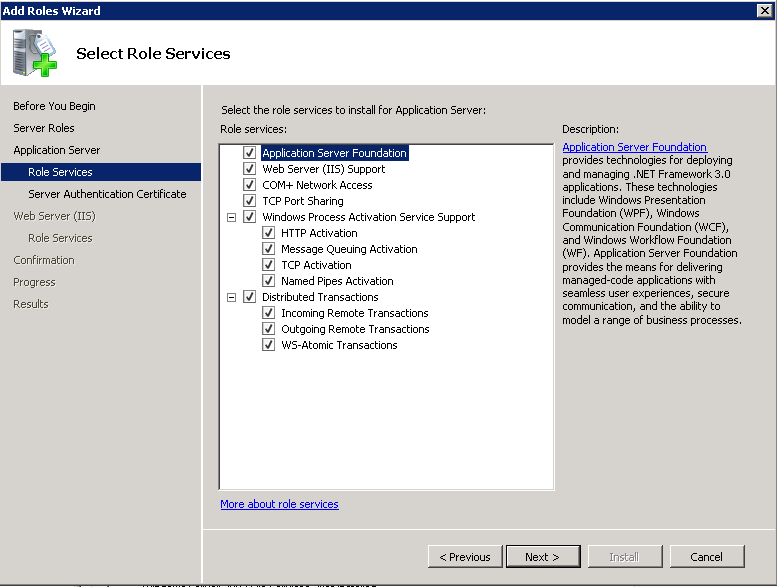Select Message Queuing Activation label

point(349,249)
